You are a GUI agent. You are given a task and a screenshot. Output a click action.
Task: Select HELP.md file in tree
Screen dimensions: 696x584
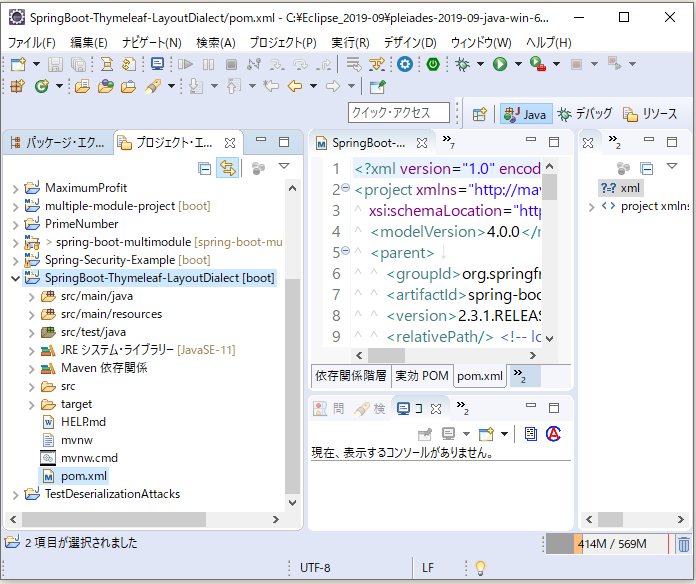point(83,422)
